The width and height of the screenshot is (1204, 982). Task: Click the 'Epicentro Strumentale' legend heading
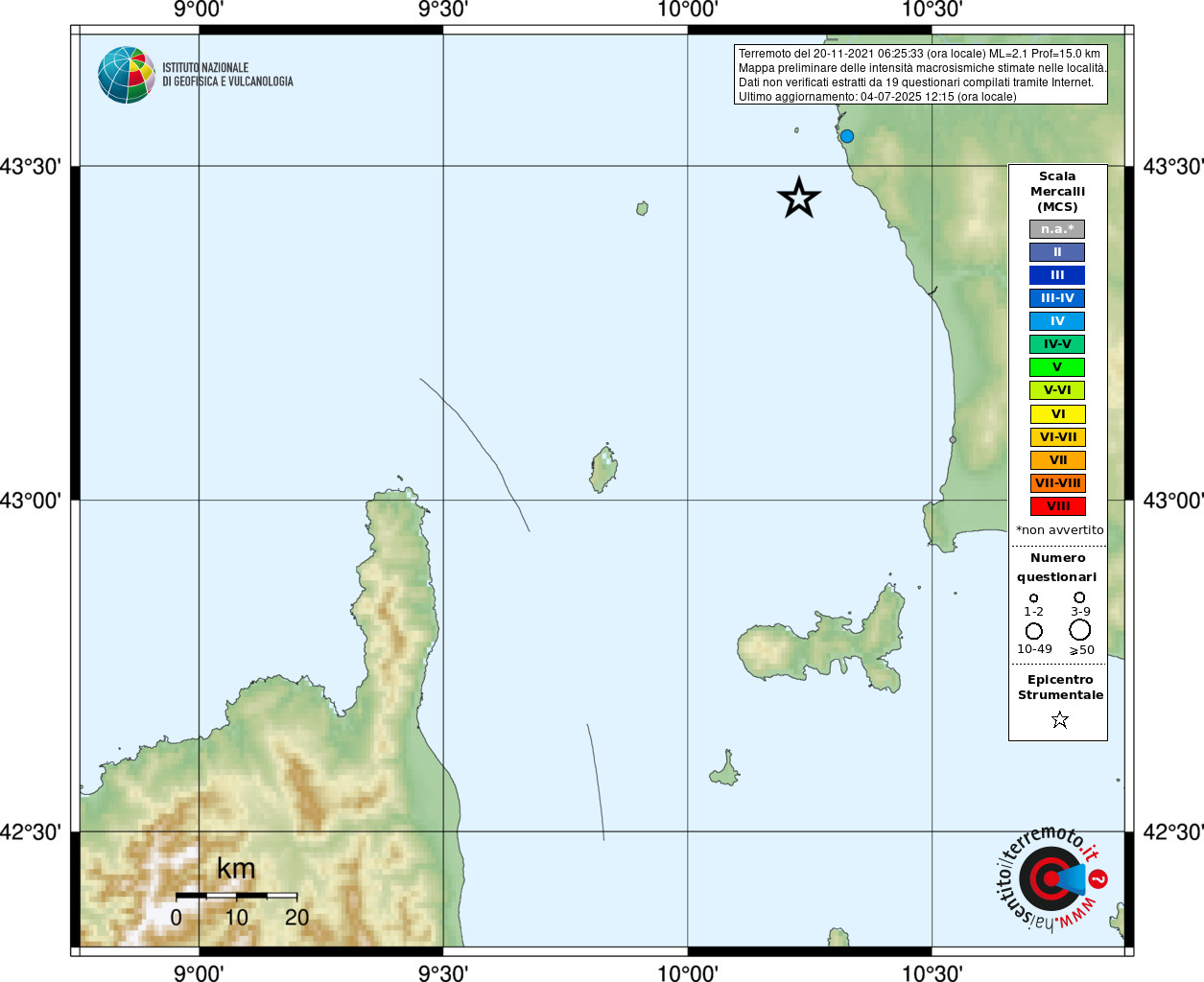point(1060,688)
